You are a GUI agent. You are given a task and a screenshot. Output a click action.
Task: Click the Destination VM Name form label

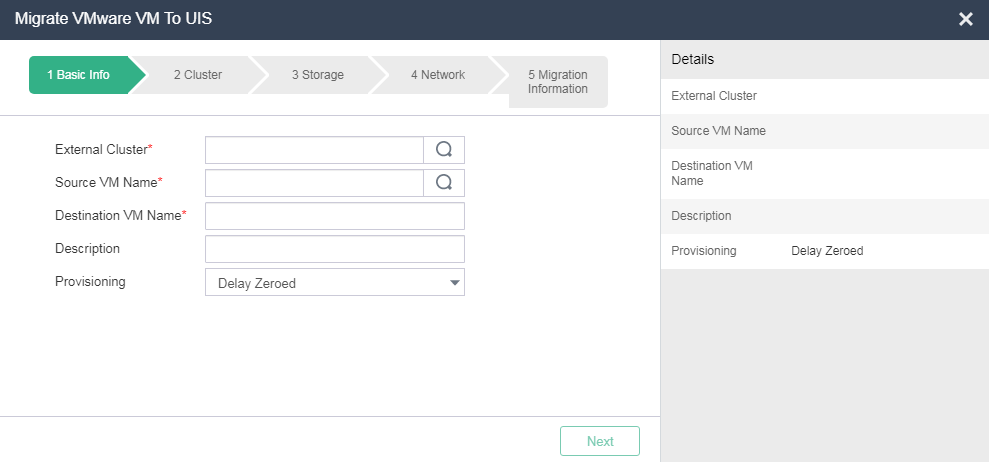pos(121,215)
